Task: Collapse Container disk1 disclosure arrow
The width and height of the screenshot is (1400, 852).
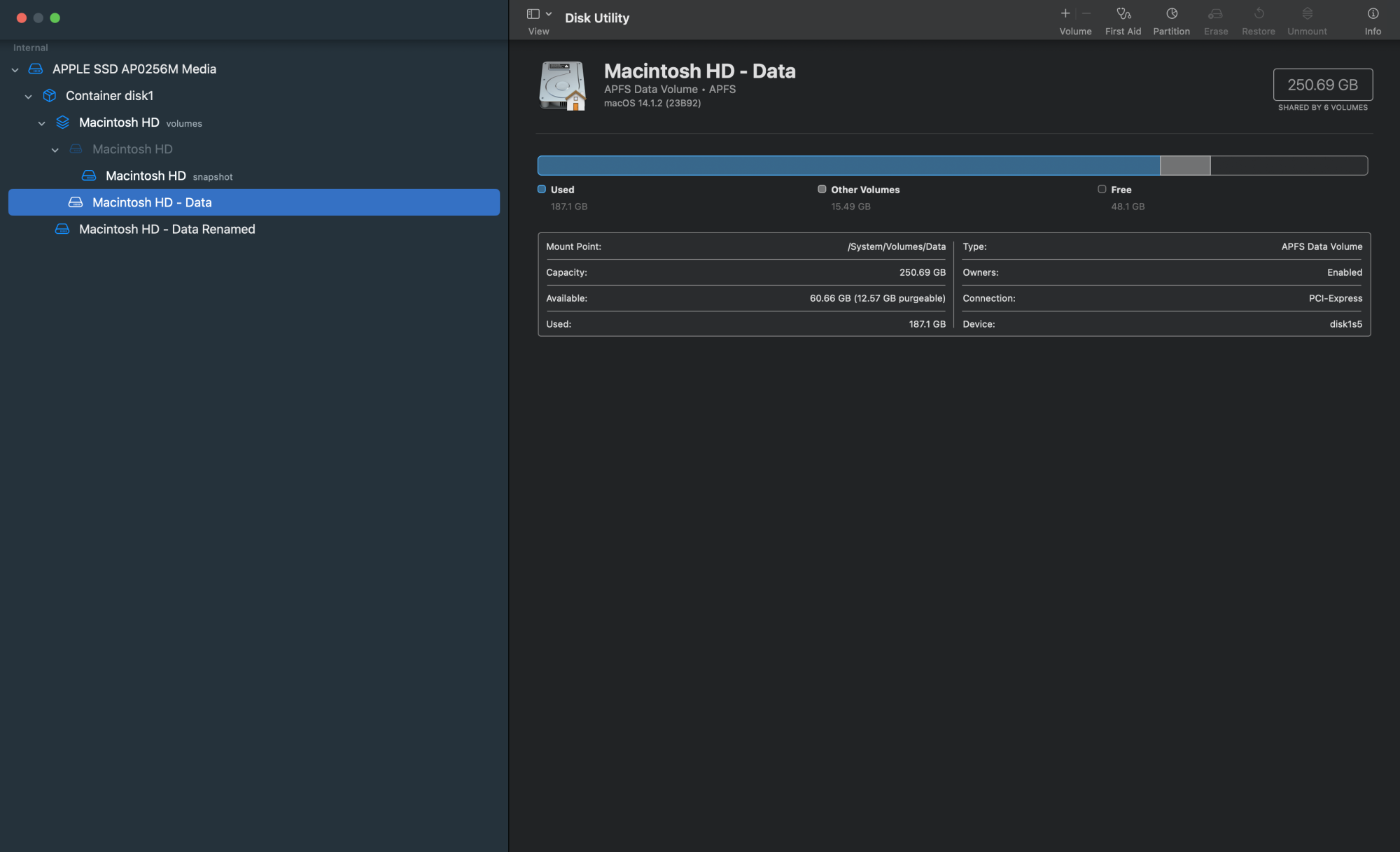Action: (x=29, y=97)
